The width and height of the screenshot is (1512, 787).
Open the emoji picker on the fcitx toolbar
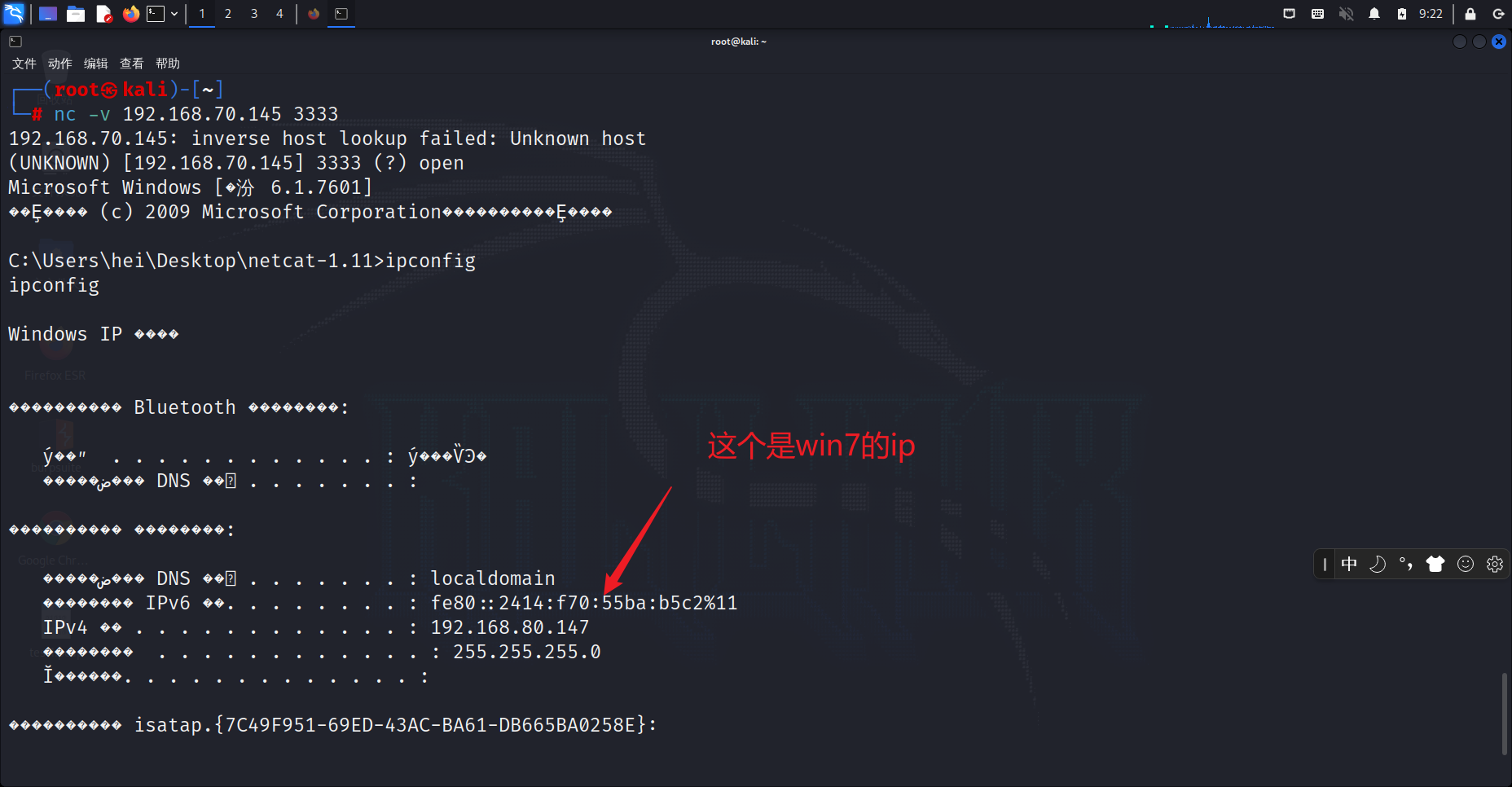[1466, 564]
